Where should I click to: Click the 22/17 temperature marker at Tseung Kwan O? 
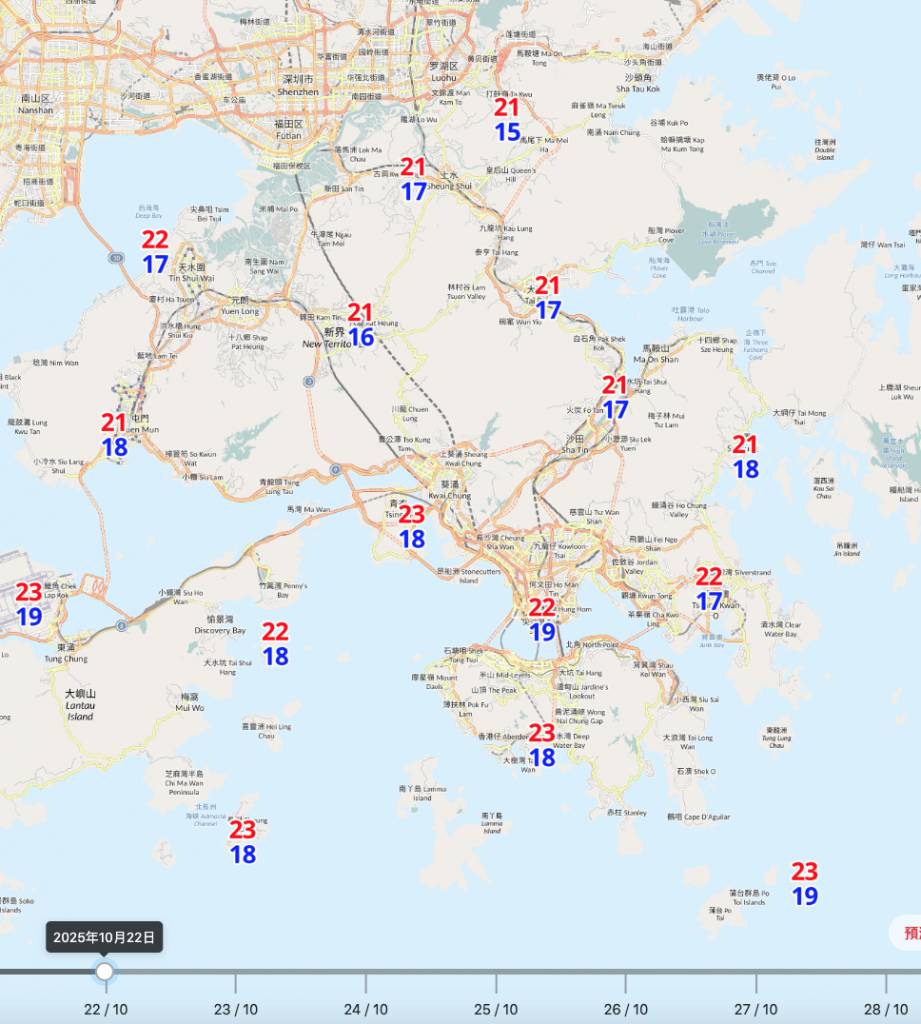coord(709,589)
